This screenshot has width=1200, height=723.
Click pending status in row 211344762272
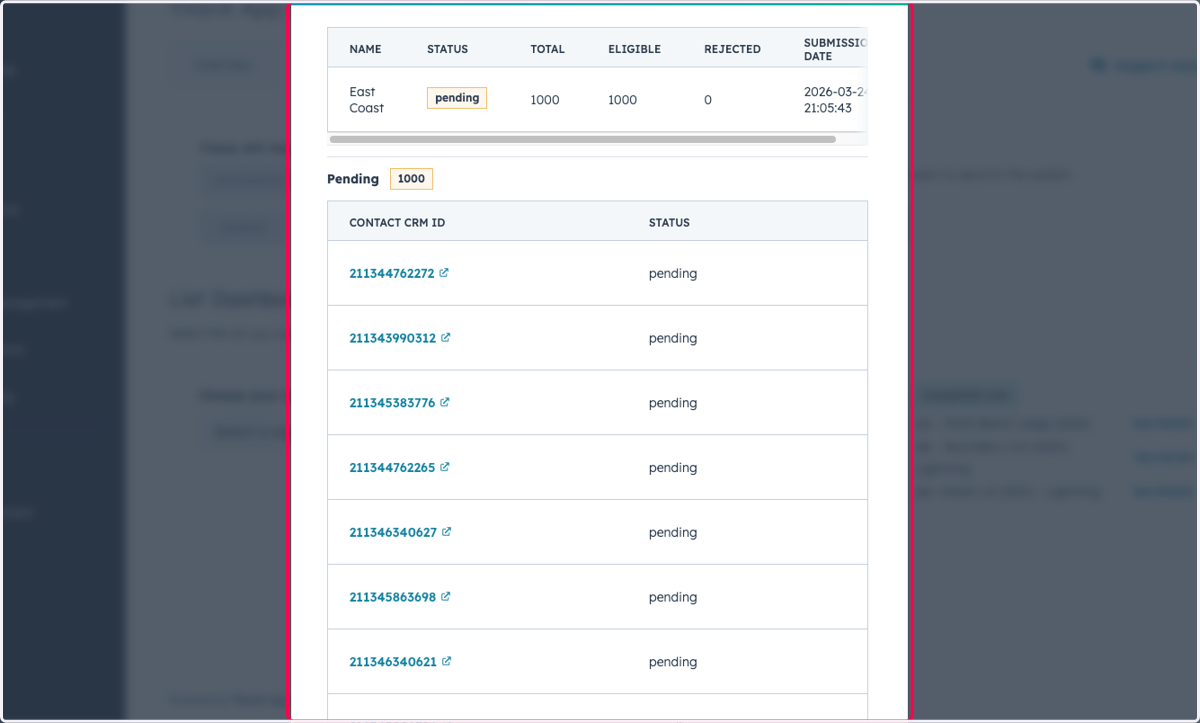pyautogui.click(x=673, y=274)
